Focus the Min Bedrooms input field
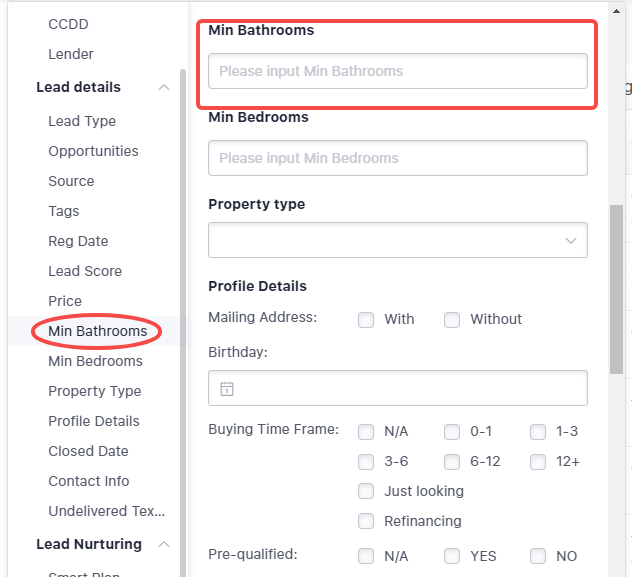This screenshot has height=577, width=632. [398, 158]
